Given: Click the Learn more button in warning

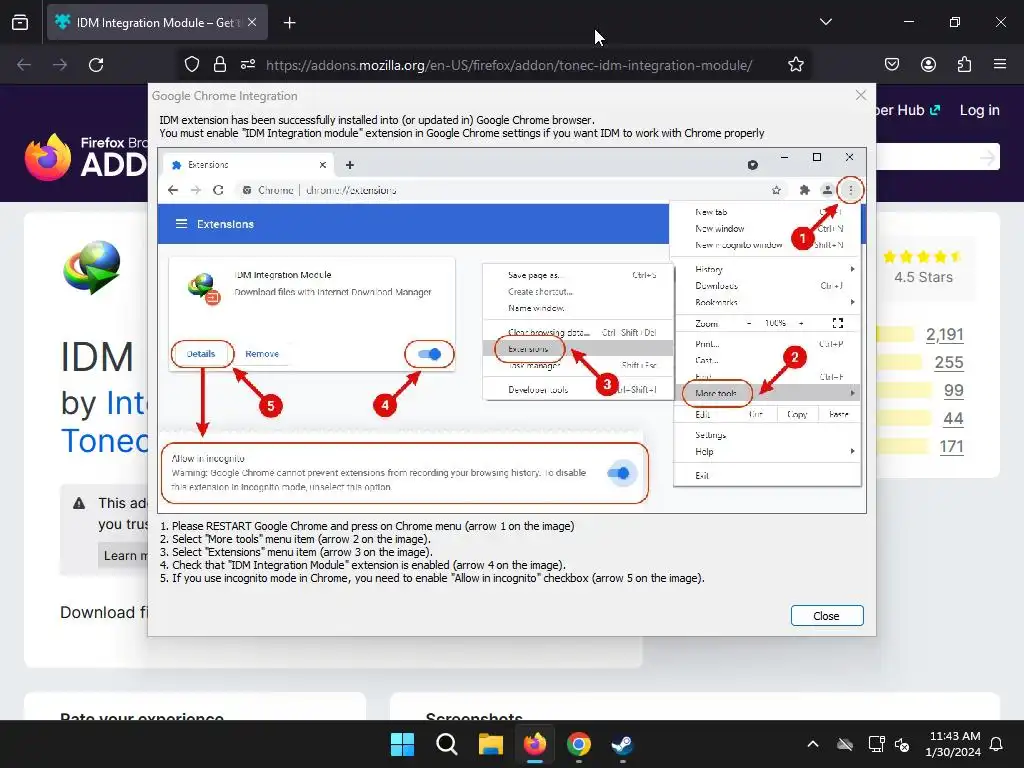Looking at the screenshot, I should 124,556.
